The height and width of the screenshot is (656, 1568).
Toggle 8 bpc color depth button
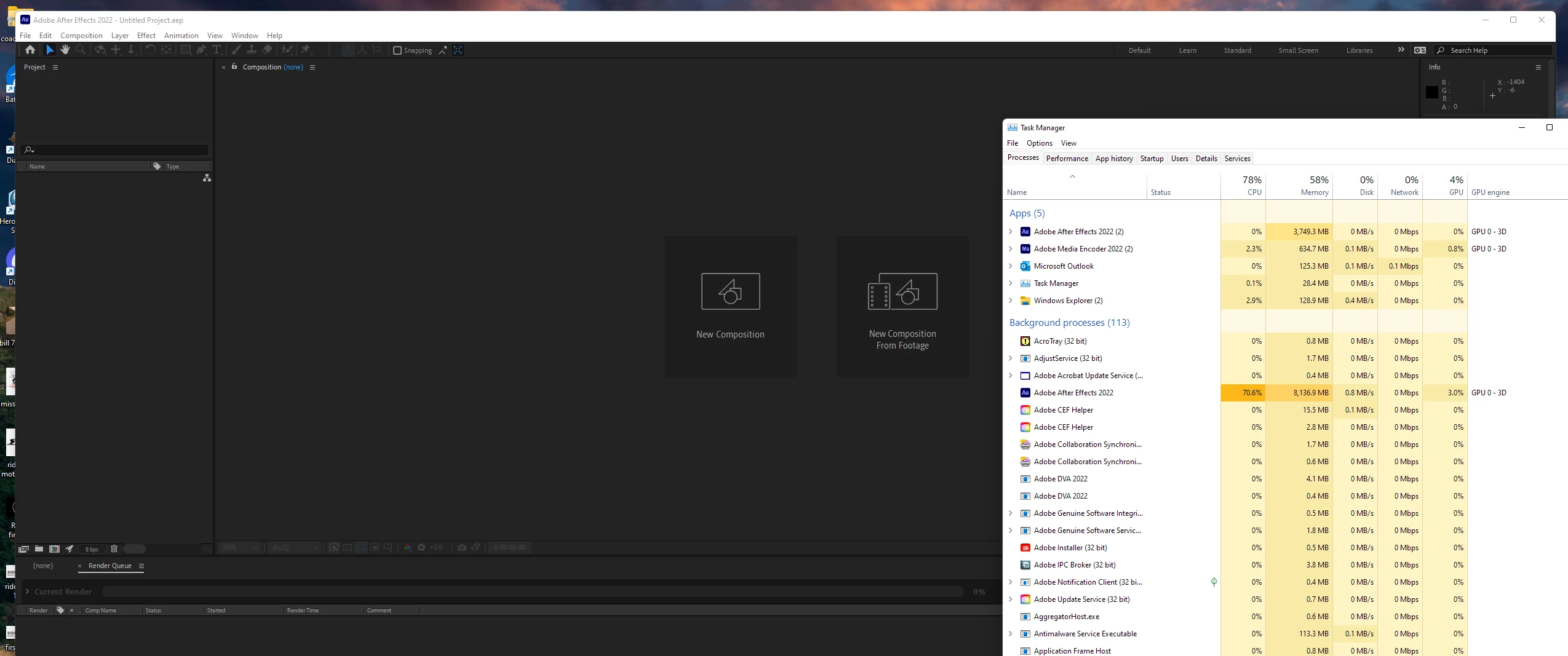coord(92,549)
